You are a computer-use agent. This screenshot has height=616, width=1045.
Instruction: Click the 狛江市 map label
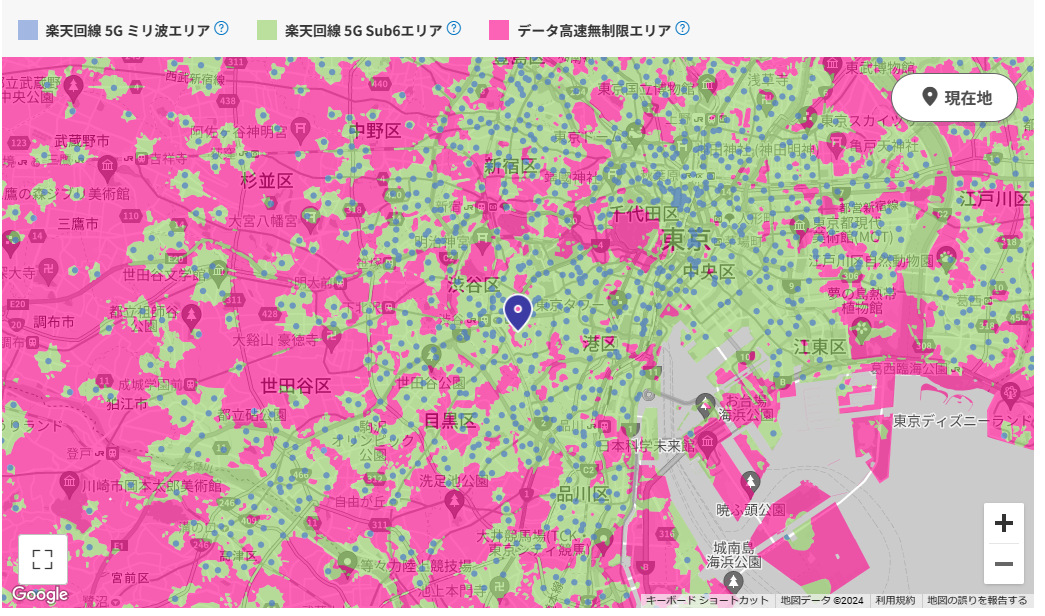pyautogui.click(x=127, y=404)
